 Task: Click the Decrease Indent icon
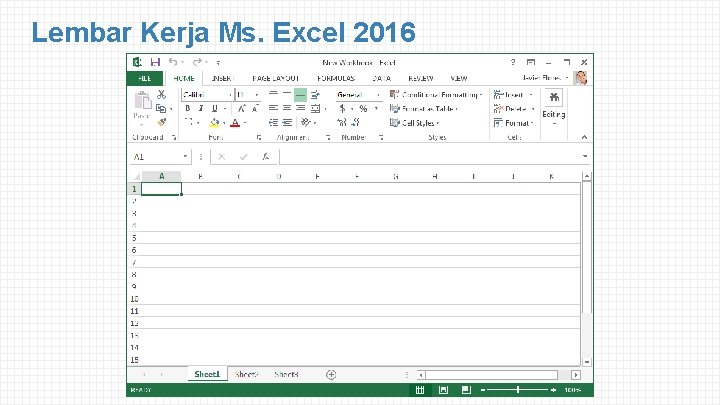pos(273,122)
